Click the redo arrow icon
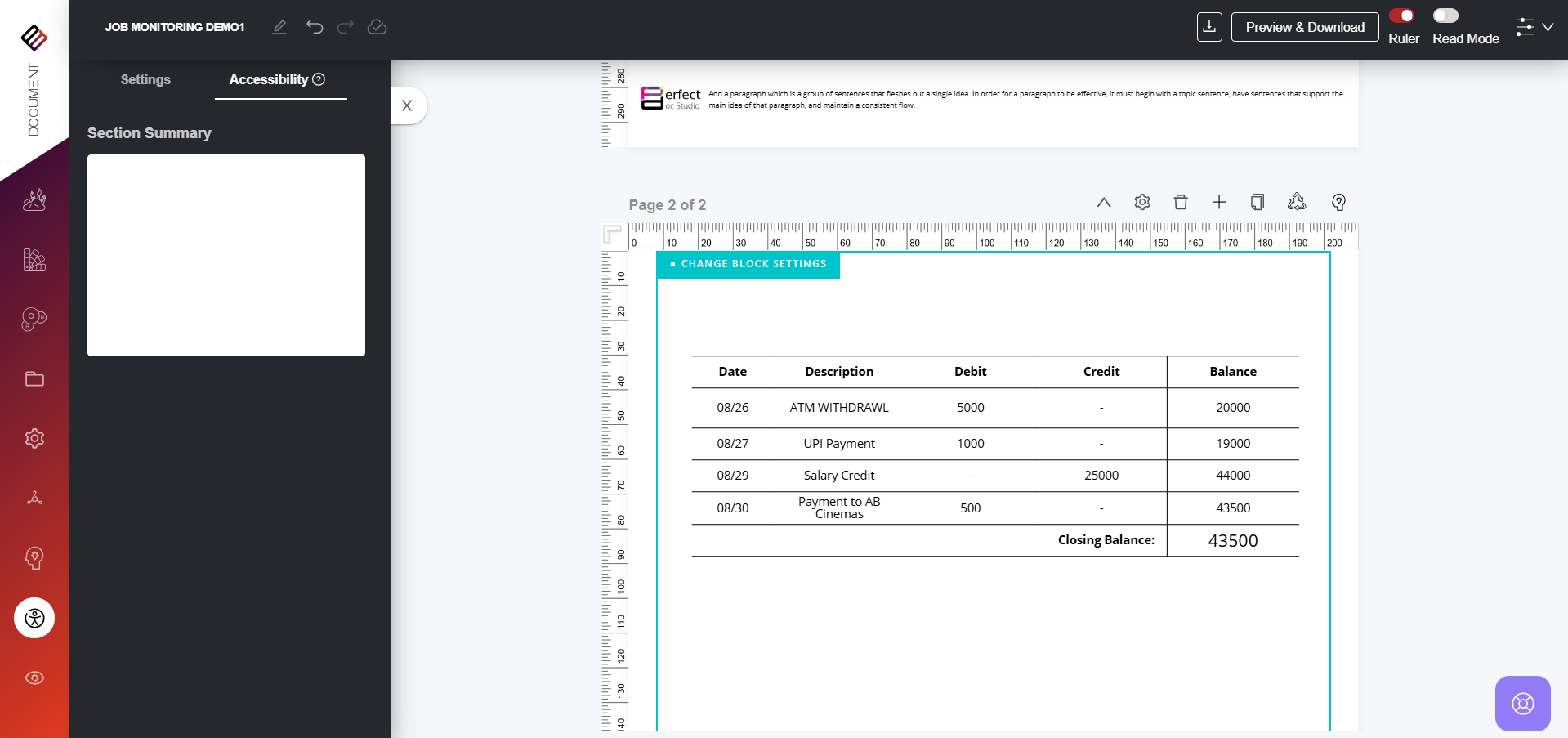 click(x=346, y=27)
